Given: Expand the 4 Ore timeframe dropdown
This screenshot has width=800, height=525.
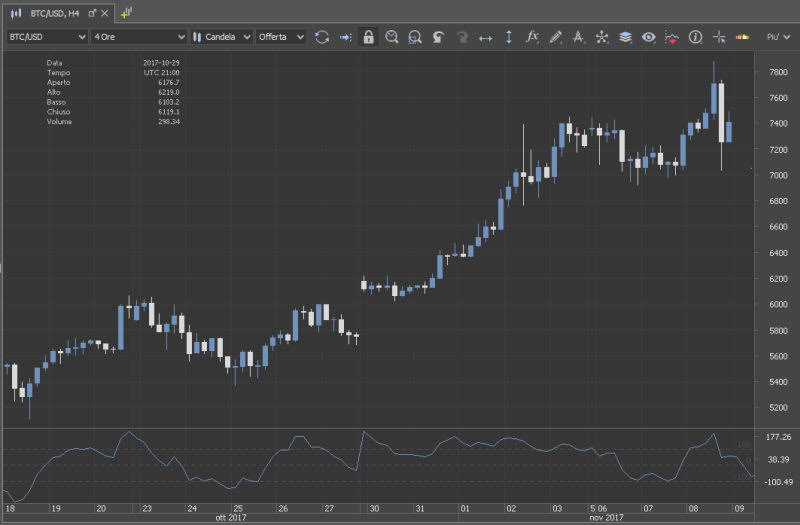Looking at the screenshot, I should tap(137, 37).
